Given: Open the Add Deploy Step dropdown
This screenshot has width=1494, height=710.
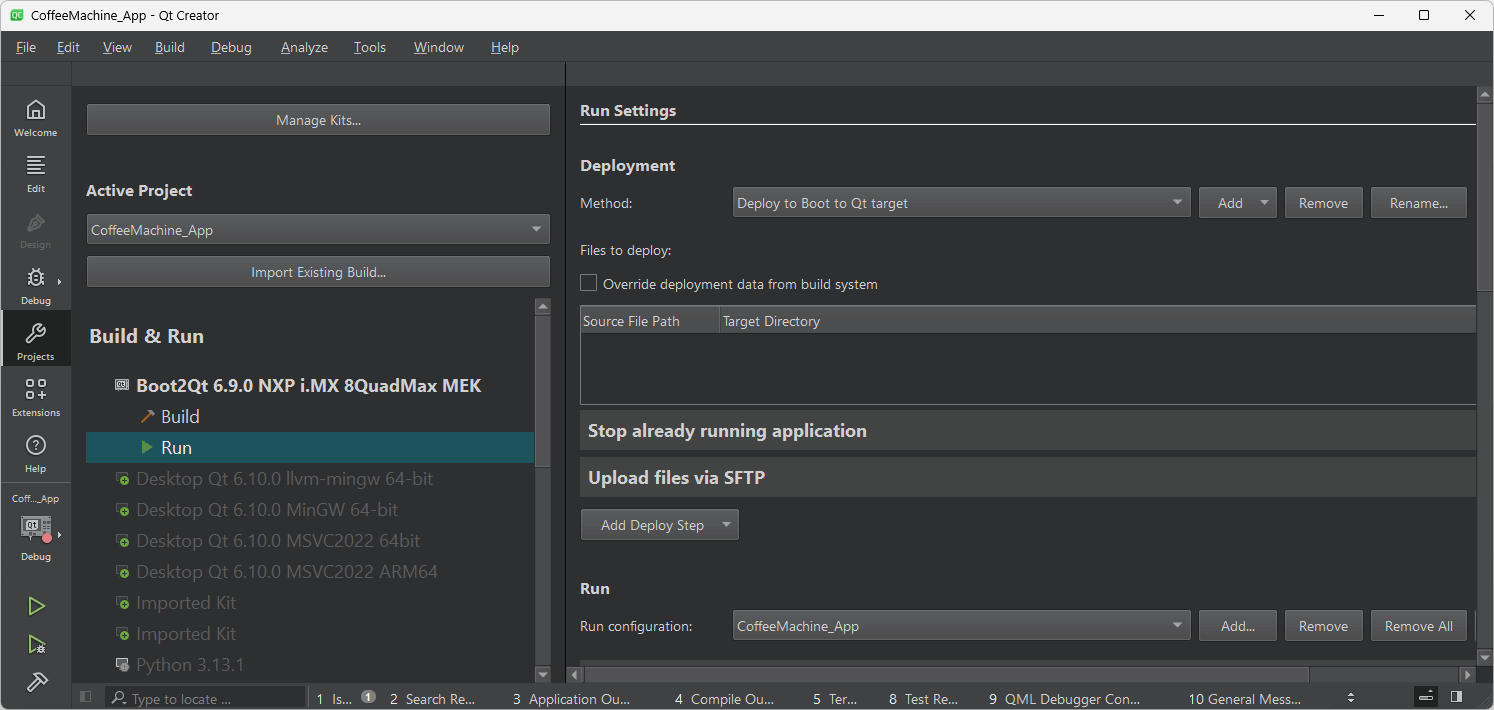Looking at the screenshot, I should point(659,525).
